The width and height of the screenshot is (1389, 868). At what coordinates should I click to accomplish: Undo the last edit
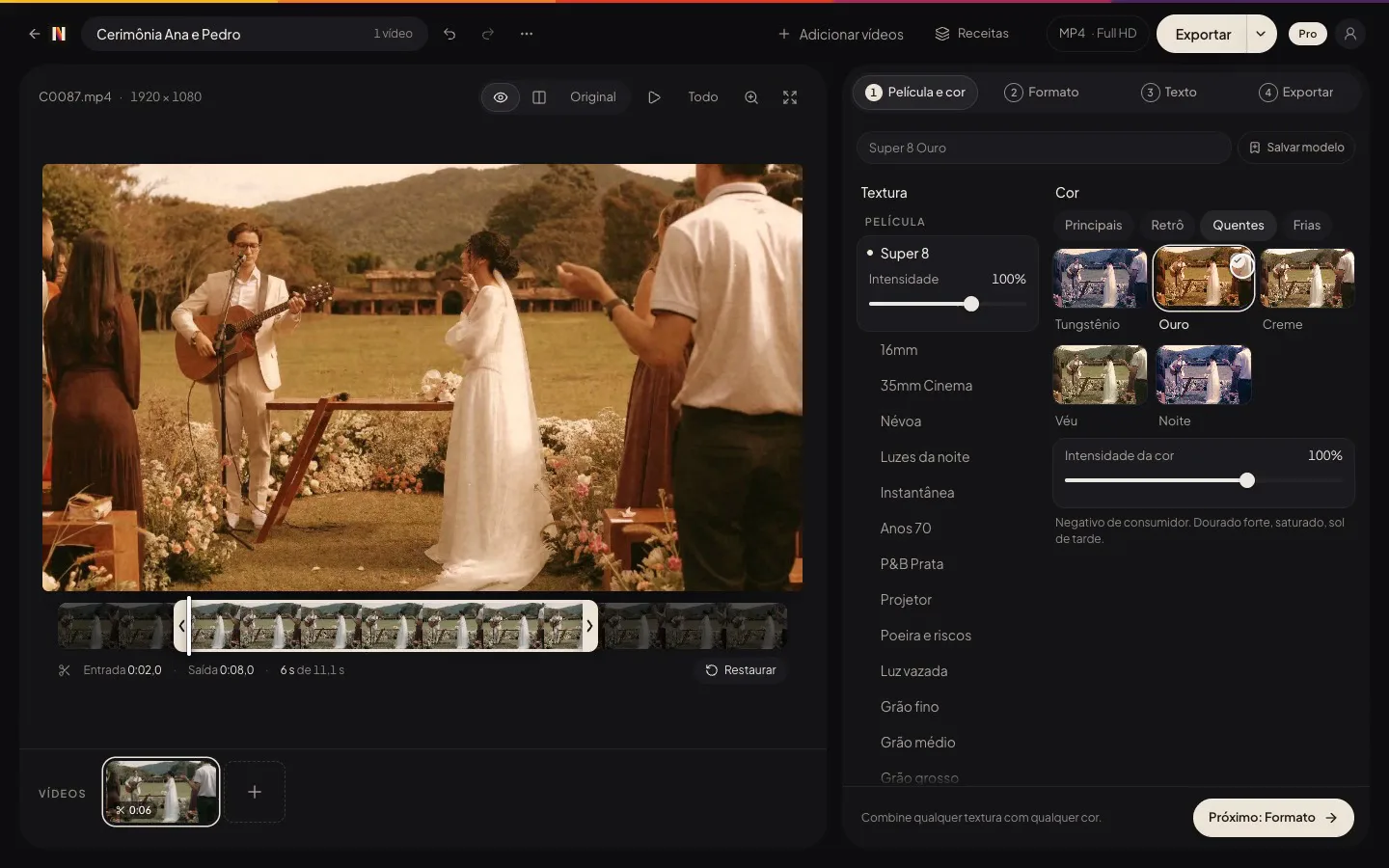[x=449, y=34]
